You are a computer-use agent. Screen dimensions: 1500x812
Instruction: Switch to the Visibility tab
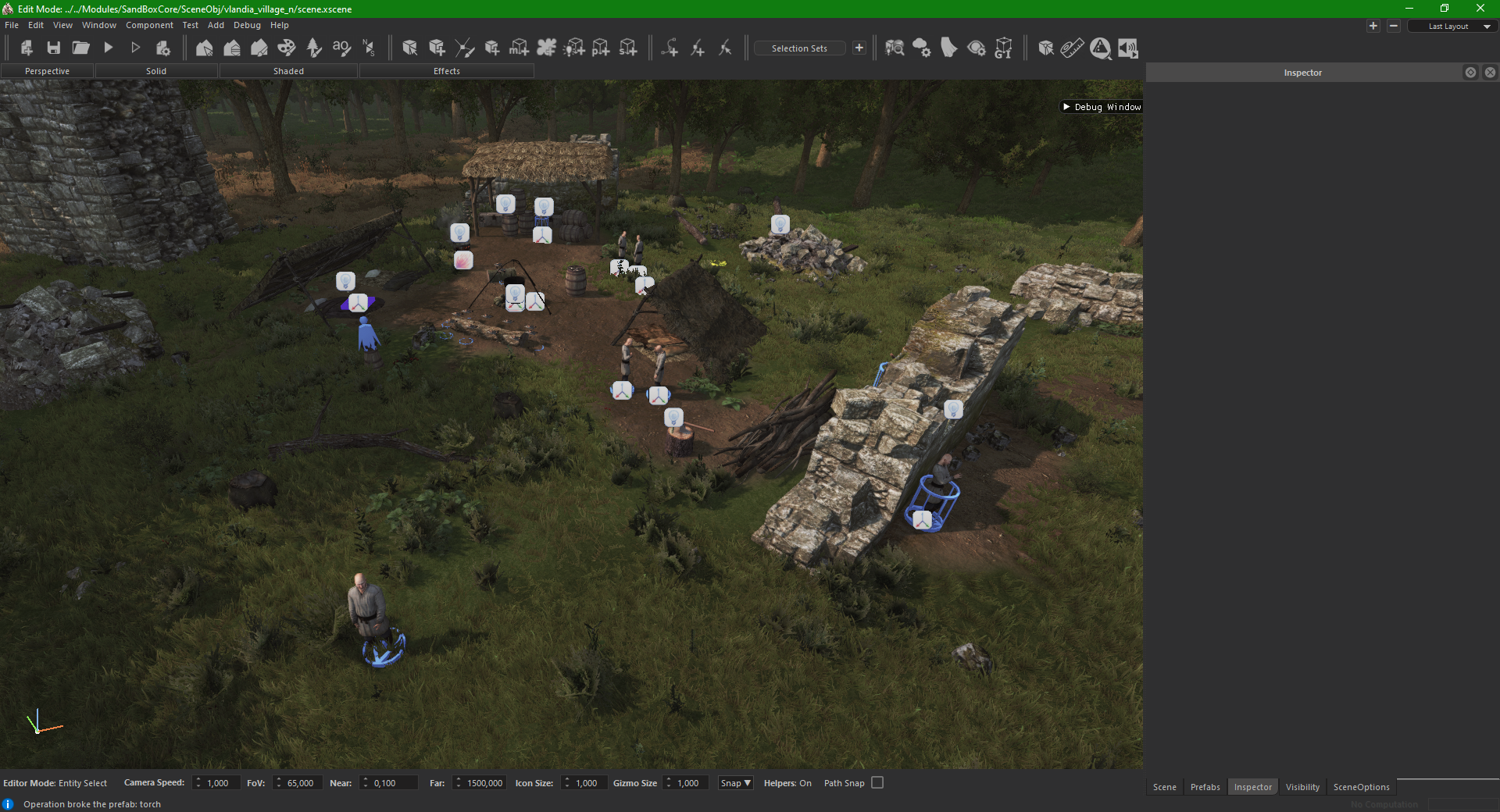pos(1302,787)
